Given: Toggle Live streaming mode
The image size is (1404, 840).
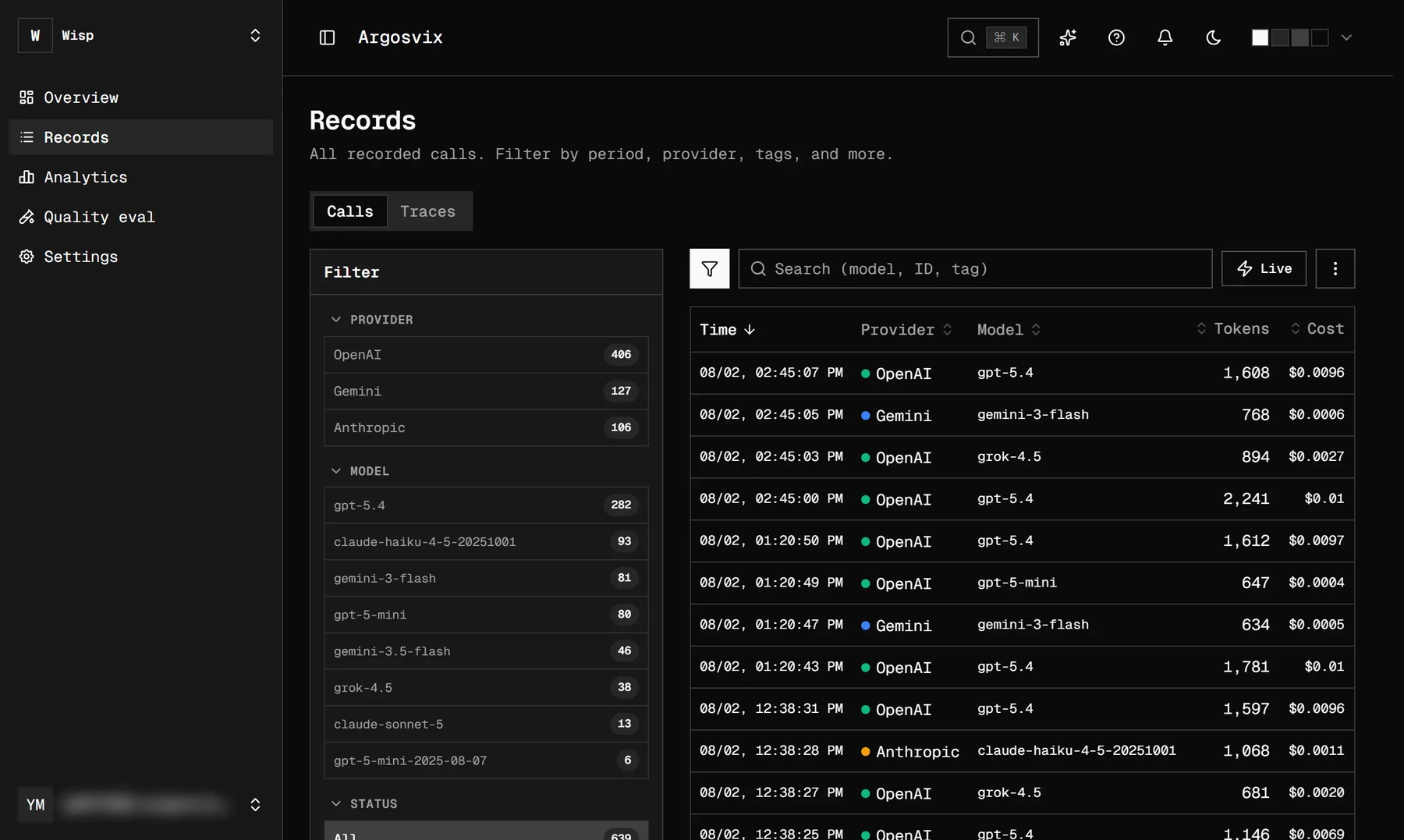Looking at the screenshot, I should pos(1264,268).
